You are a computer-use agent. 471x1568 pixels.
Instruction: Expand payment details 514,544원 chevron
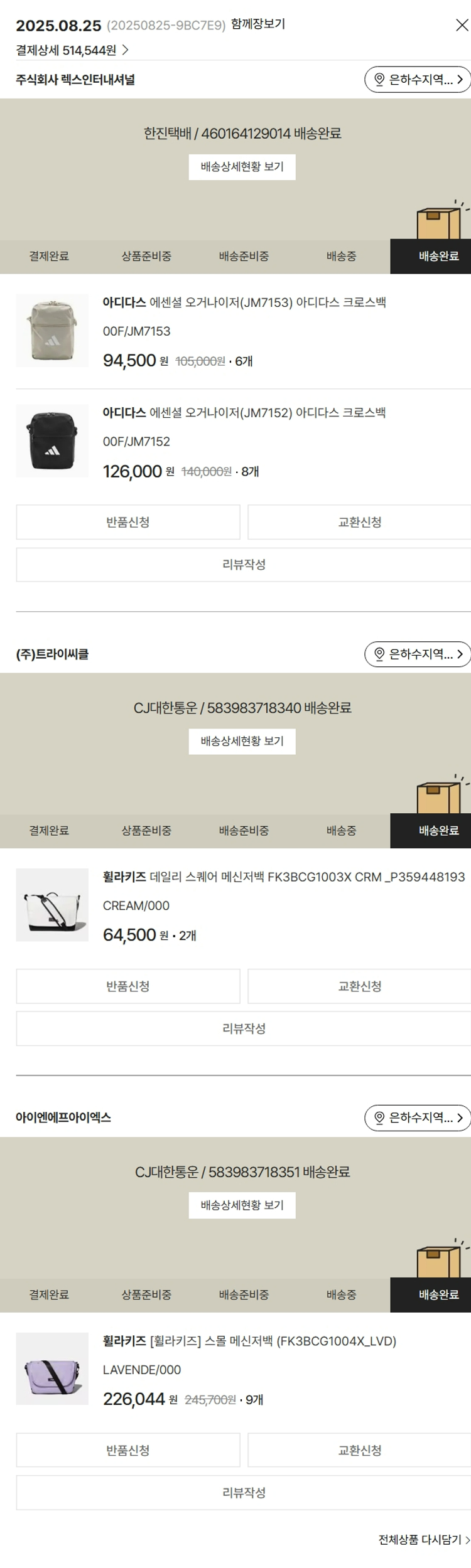[126, 50]
